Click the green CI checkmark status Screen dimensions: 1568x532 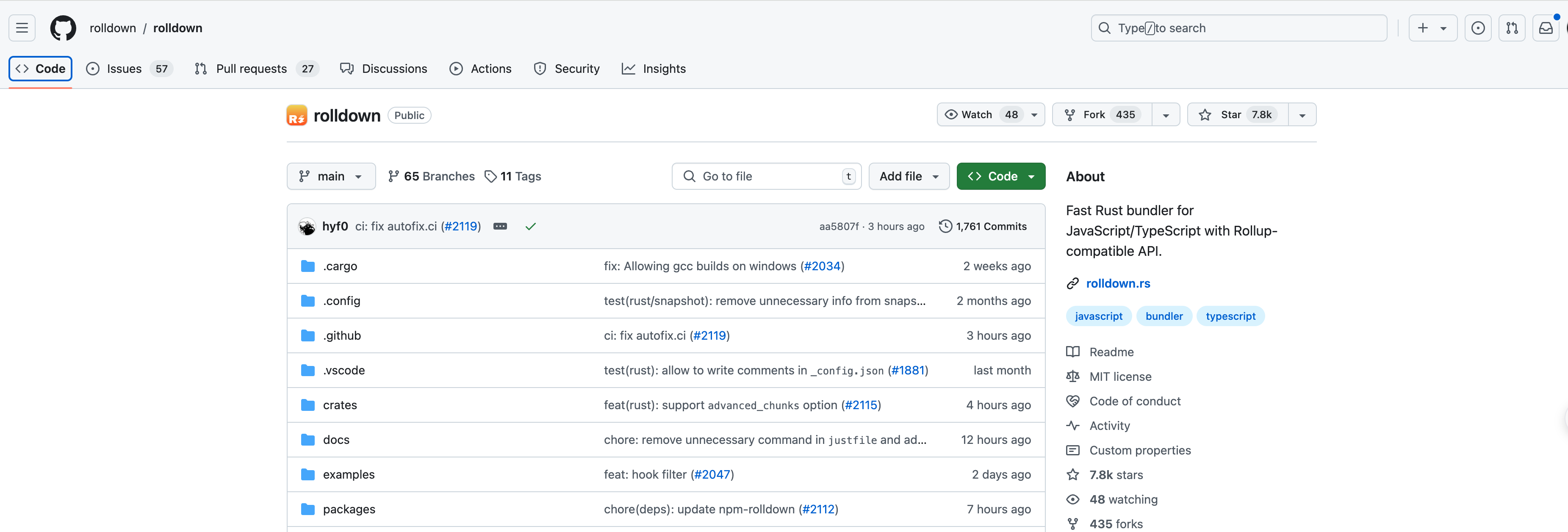[x=530, y=227]
